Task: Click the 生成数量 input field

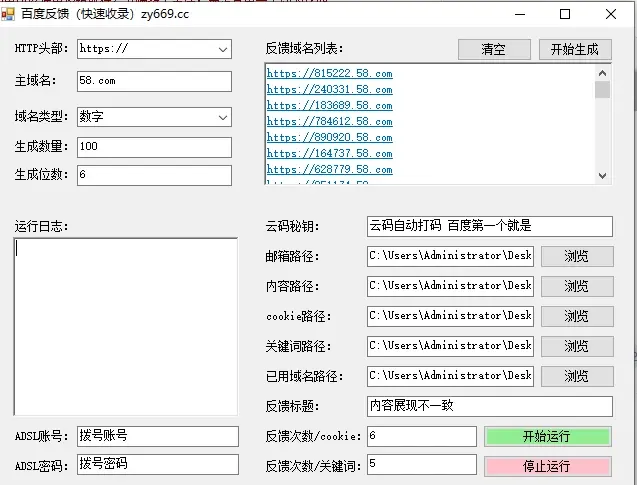Action: [154, 146]
